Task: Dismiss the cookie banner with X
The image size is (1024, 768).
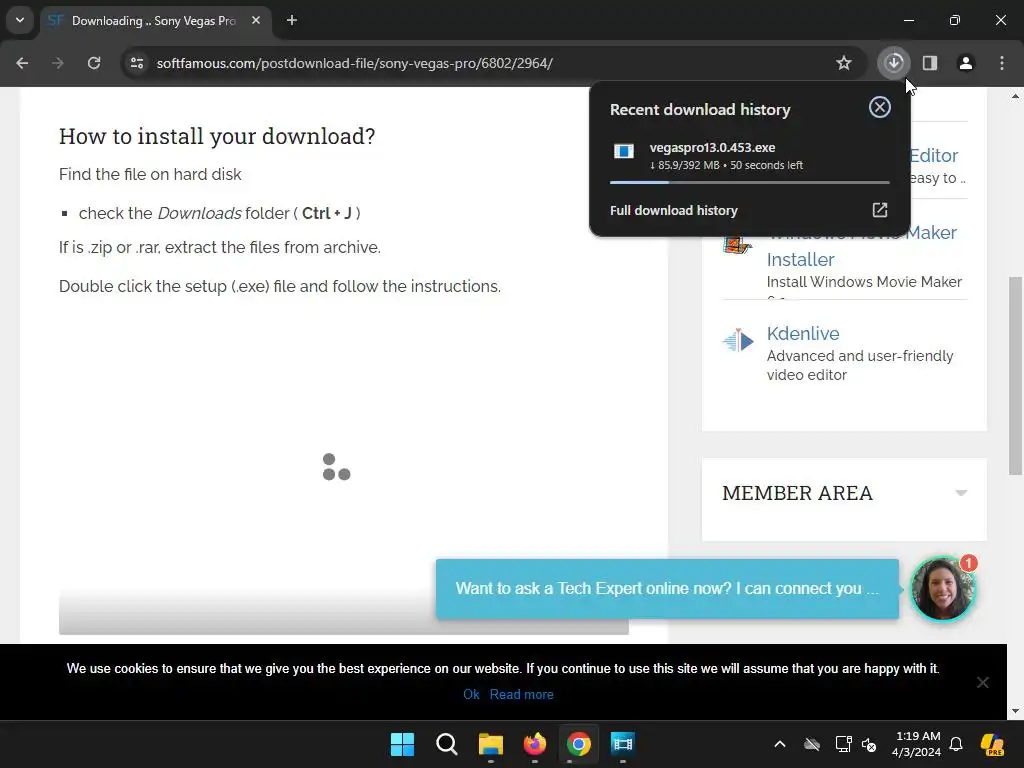Action: pos(982,682)
